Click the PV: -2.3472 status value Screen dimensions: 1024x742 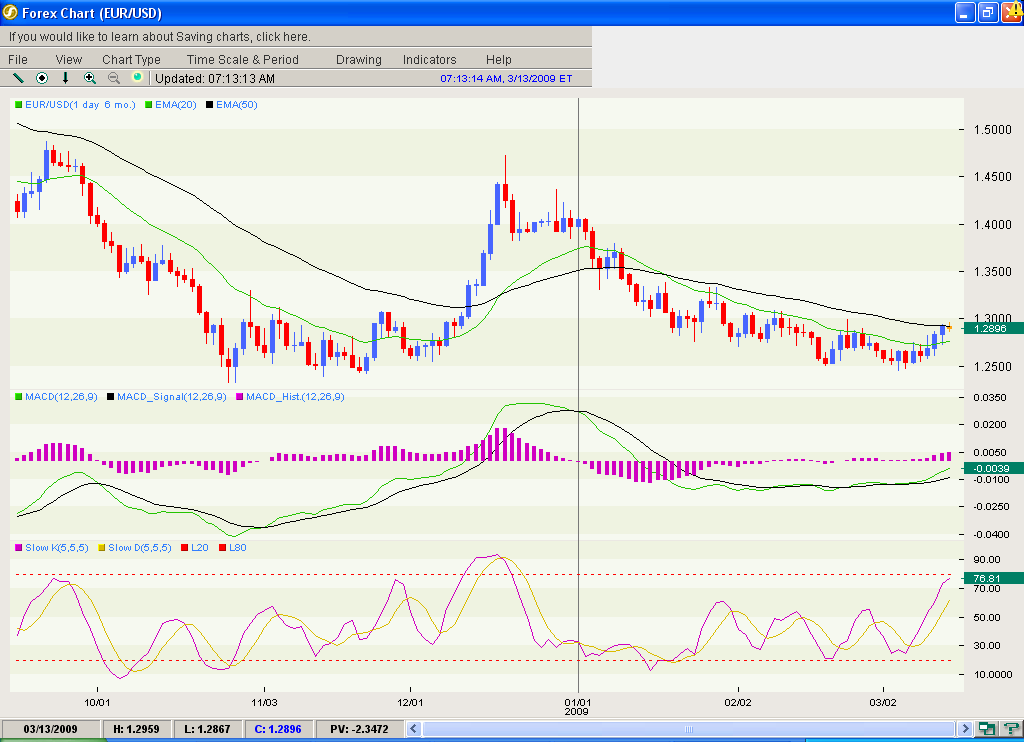tap(359, 729)
